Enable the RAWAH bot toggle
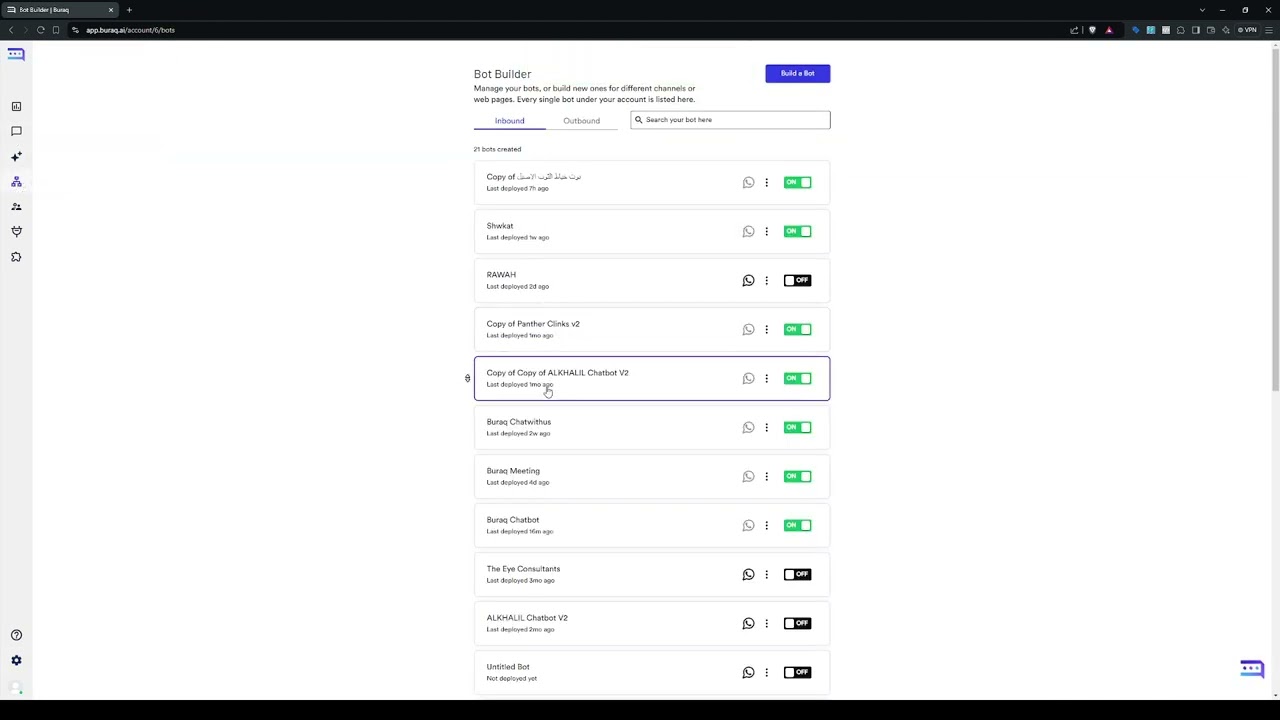Viewport: 1280px width, 720px height. point(797,281)
